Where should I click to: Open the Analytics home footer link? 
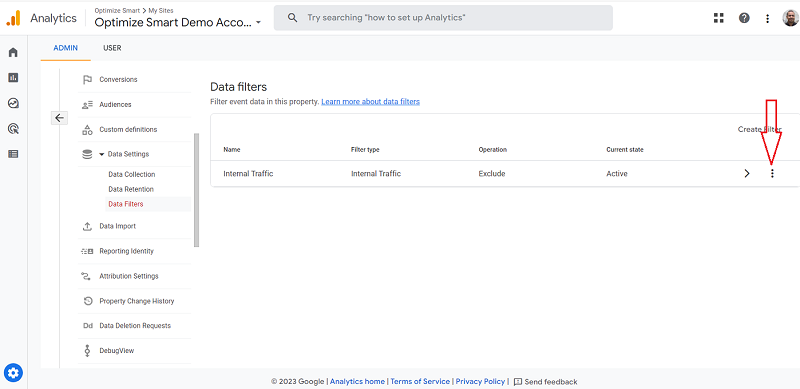357,382
